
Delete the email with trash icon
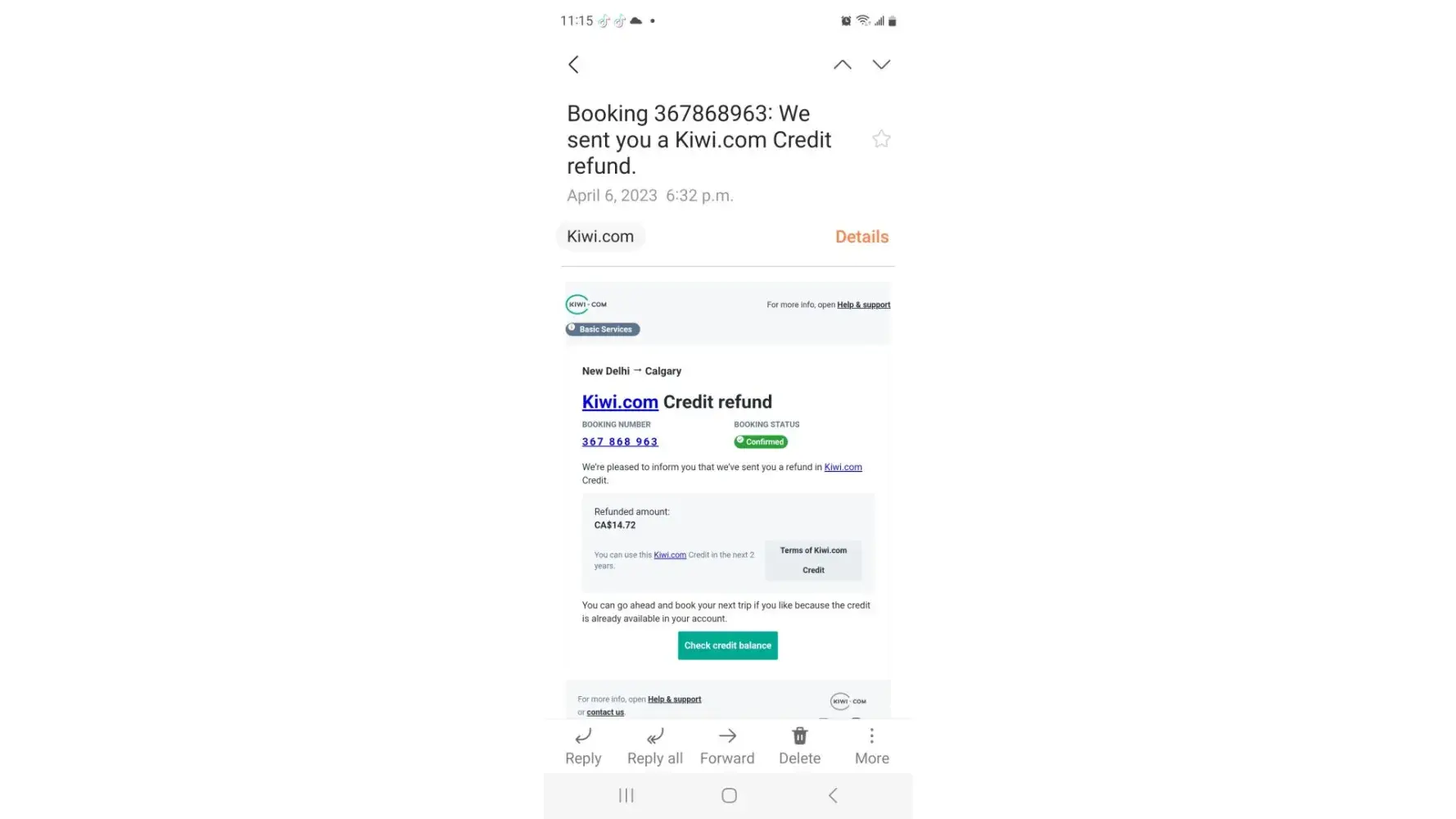tap(799, 747)
